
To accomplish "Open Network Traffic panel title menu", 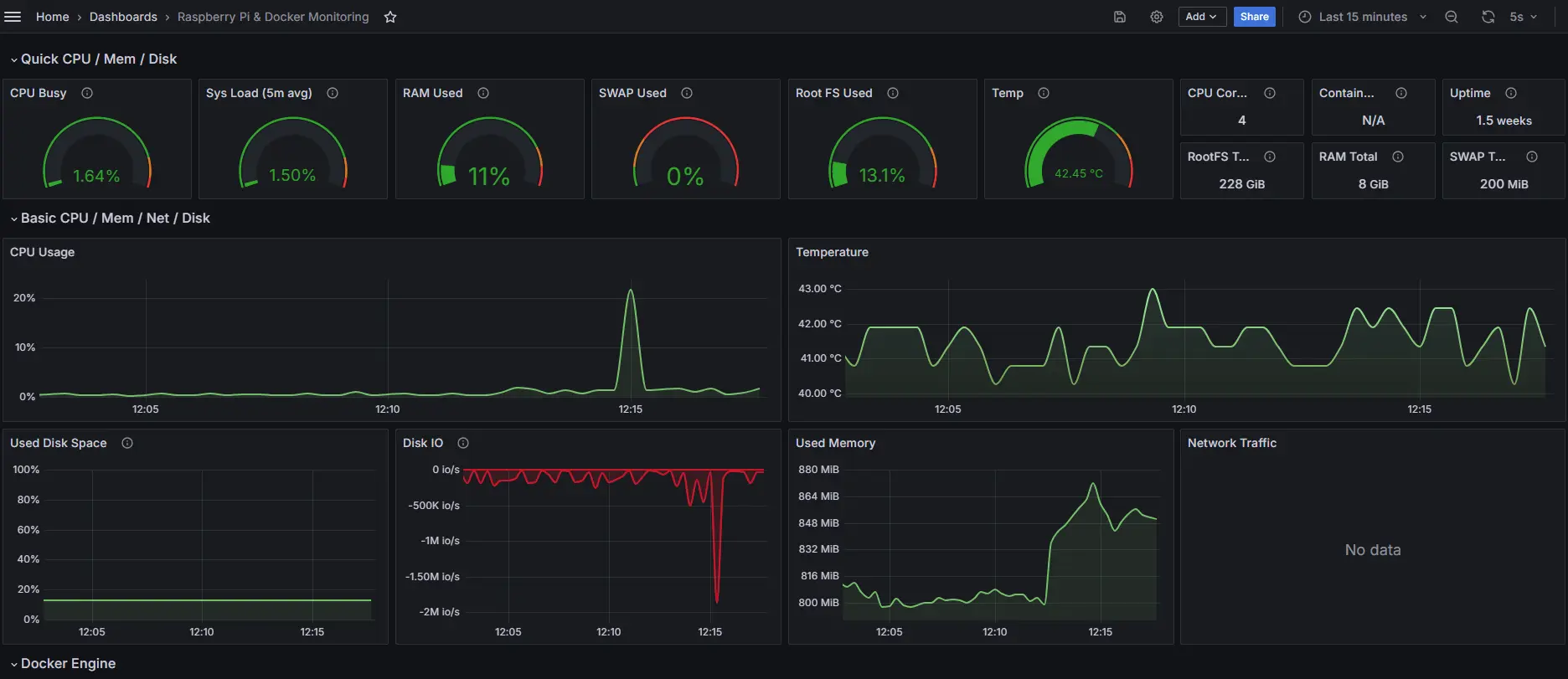I will pyautogui.click(x=1232, y=443).
